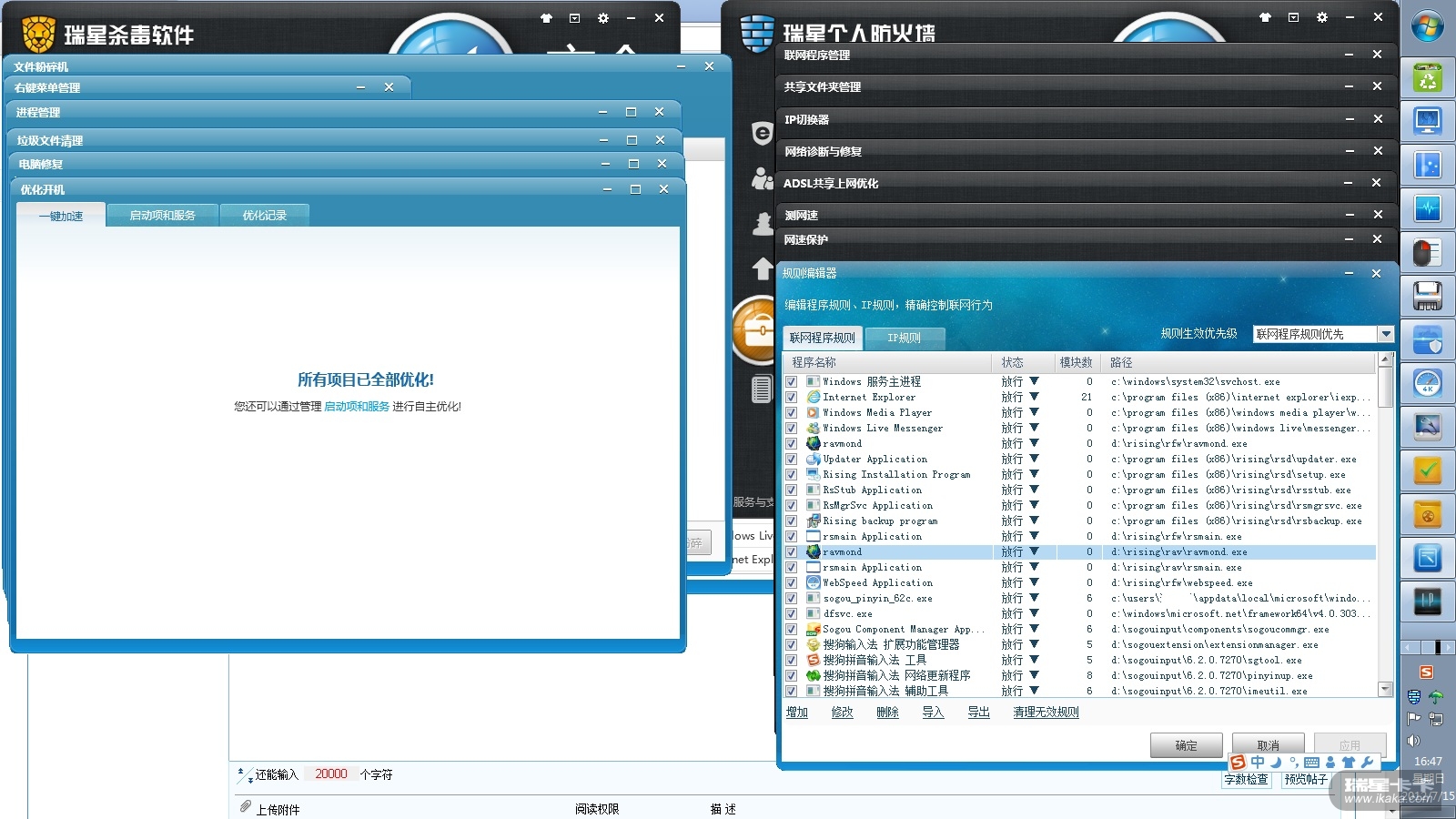Open status dropdown for Updater Application

(x=1034, y=460)
